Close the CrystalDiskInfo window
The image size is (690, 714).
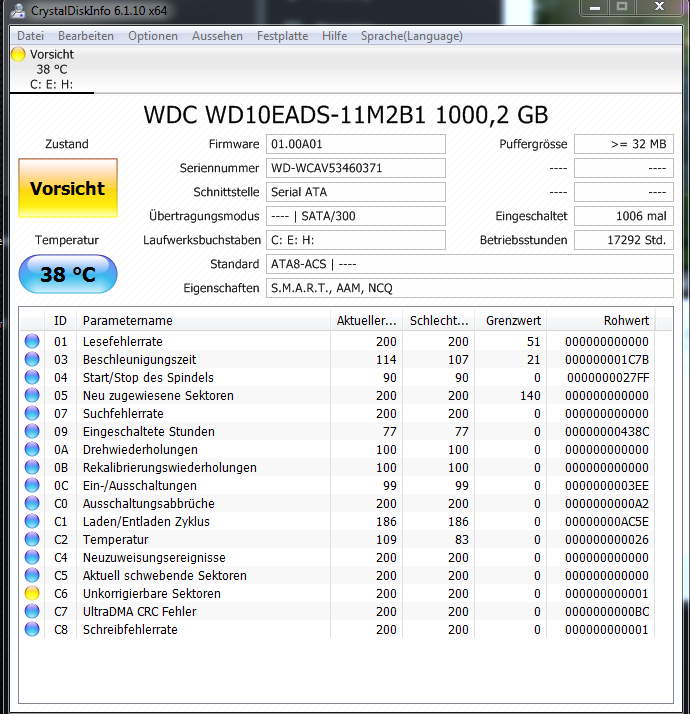[x=659, y=8]
